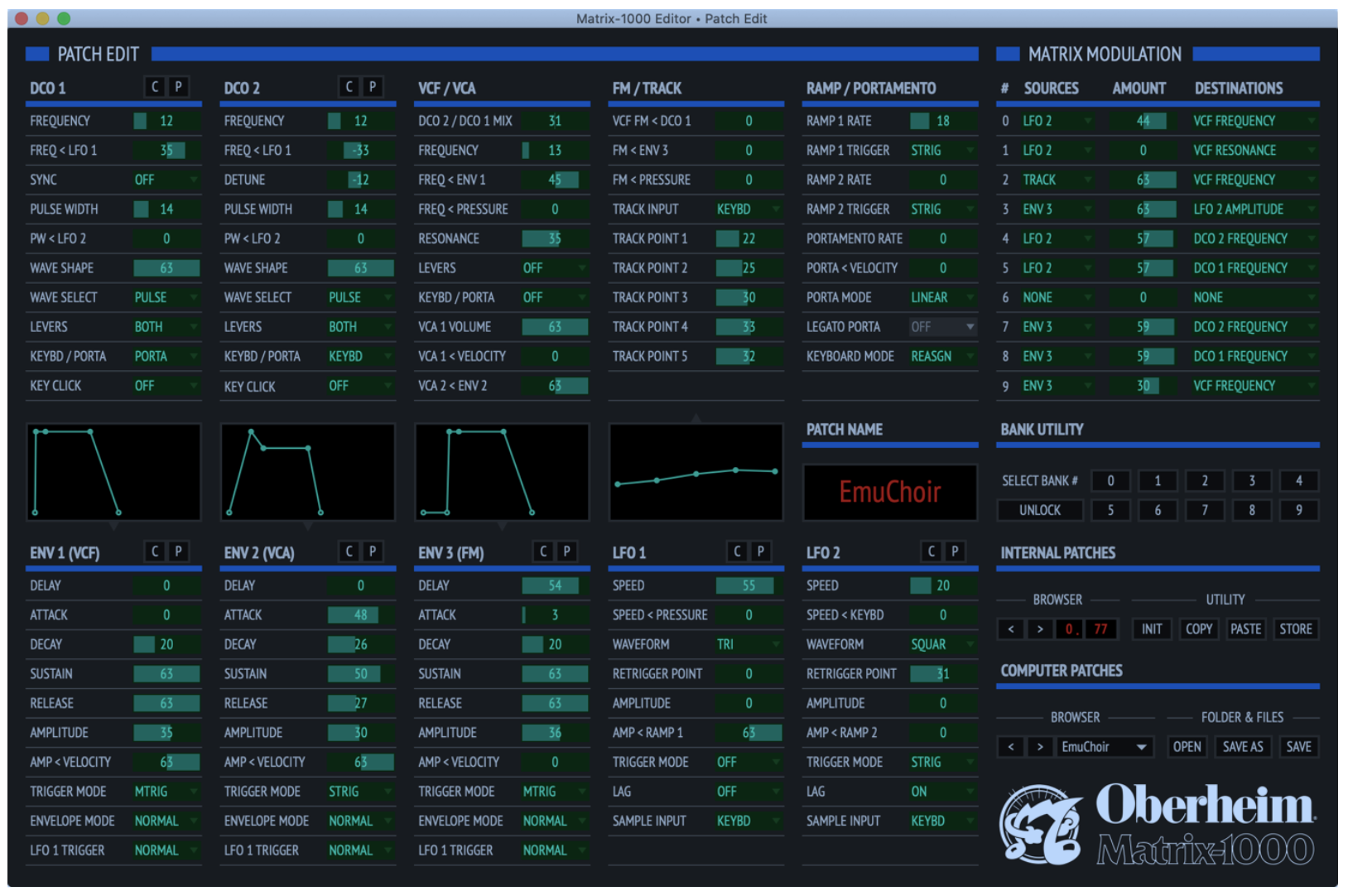This screenshot has height=896, width=1348.
Task: Click the internal patches PASTE button
Action: pyautogui.click(x=1246, y=629)
